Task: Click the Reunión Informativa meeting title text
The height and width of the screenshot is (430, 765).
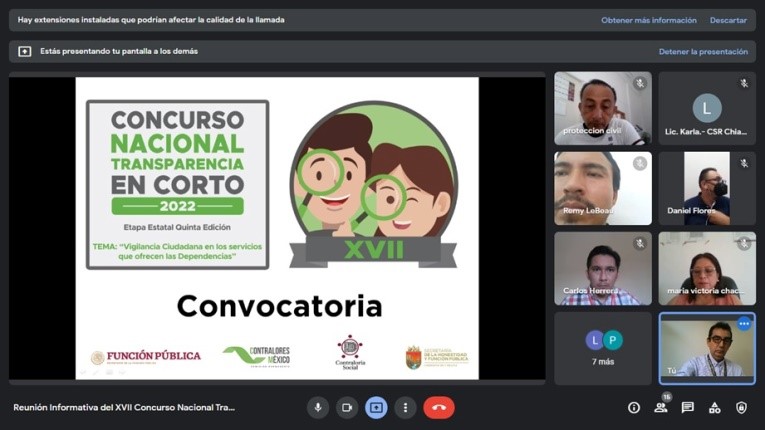Action: (x=124, y=408)
